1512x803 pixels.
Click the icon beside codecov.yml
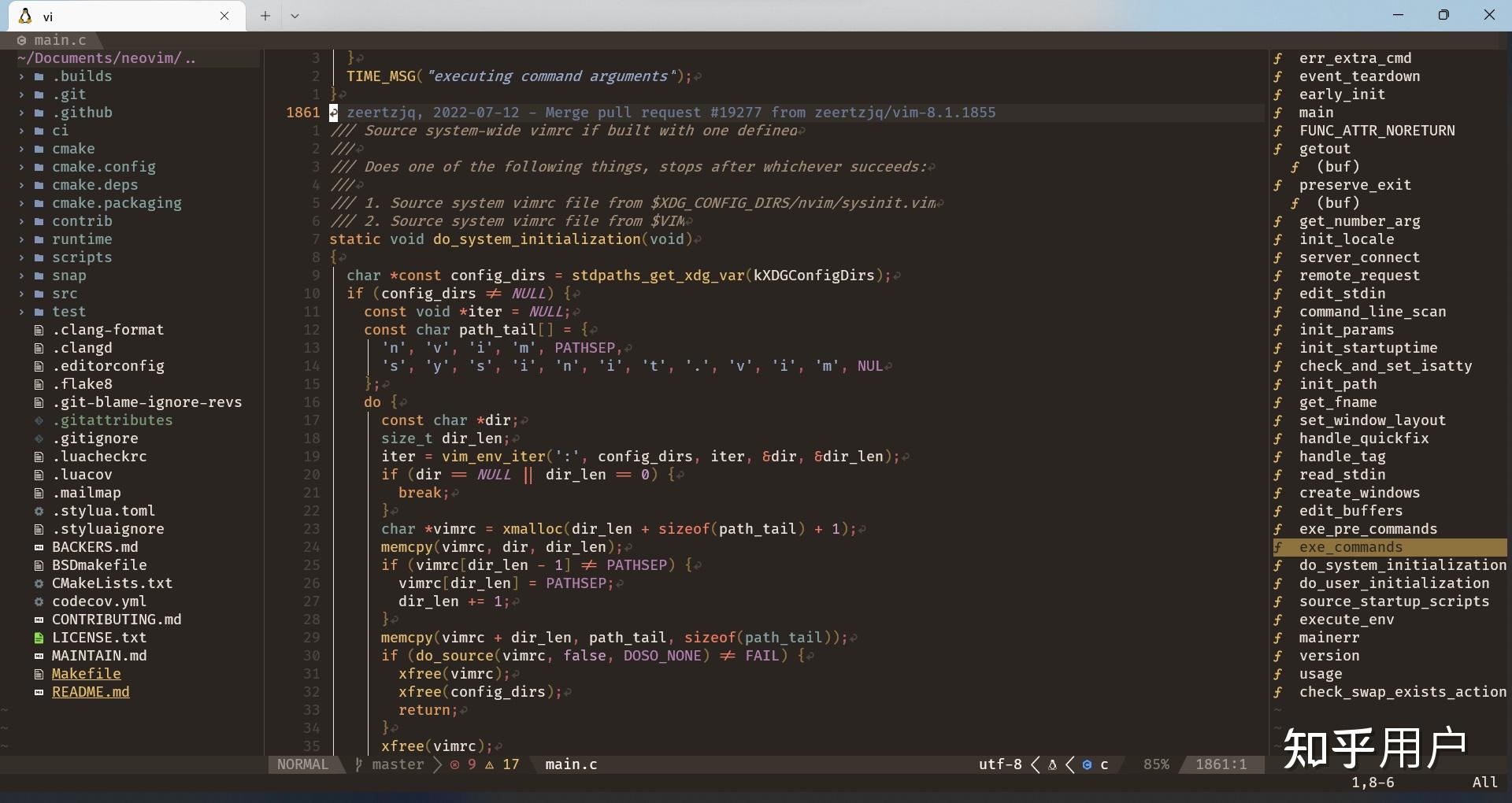pyautogui.click(x=38, y=601)
